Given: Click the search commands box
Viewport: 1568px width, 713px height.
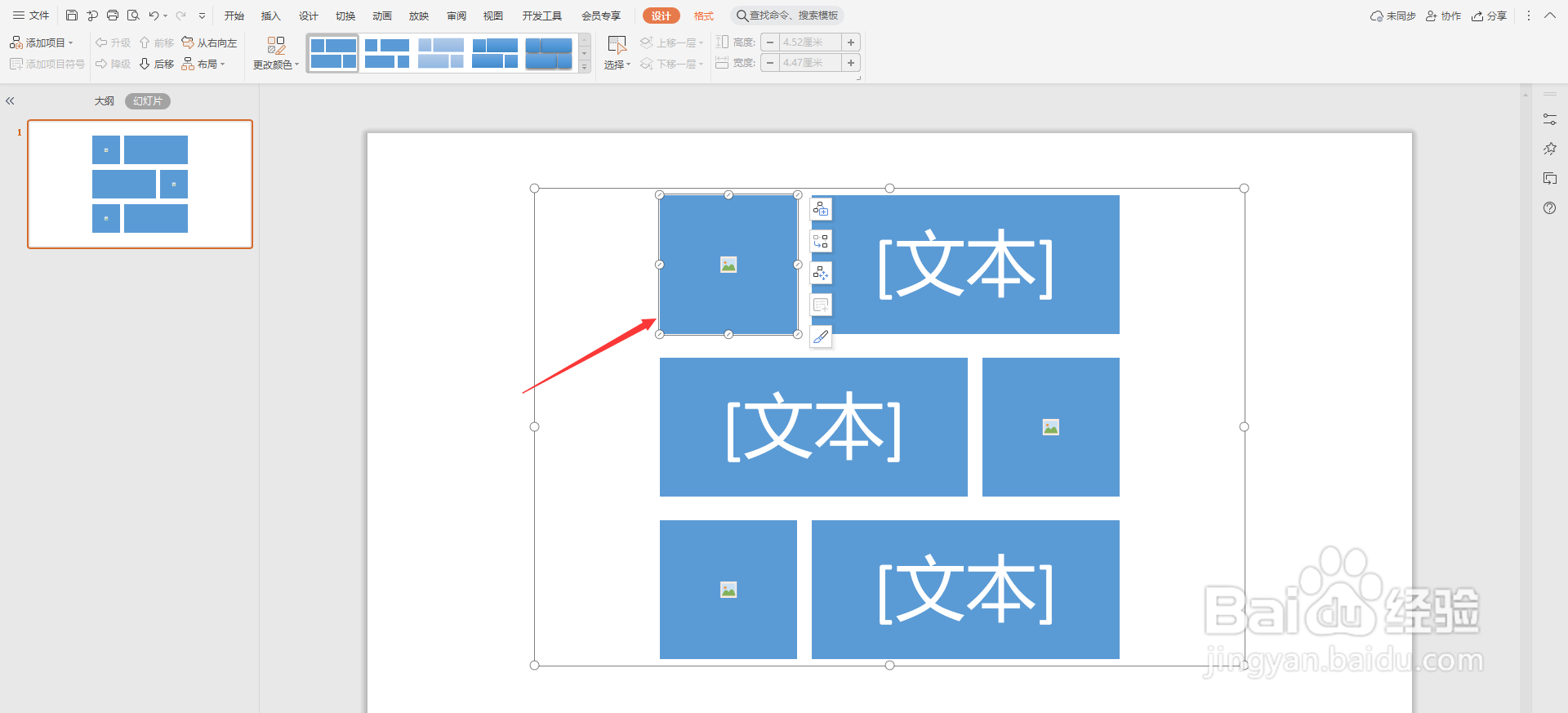Looking at the screenshot, I should click(787, 16).
